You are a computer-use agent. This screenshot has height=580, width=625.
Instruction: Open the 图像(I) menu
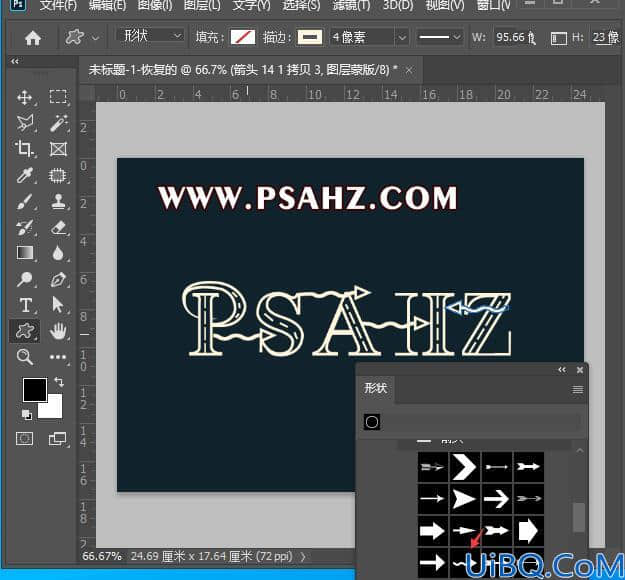(x=155, y=6)
